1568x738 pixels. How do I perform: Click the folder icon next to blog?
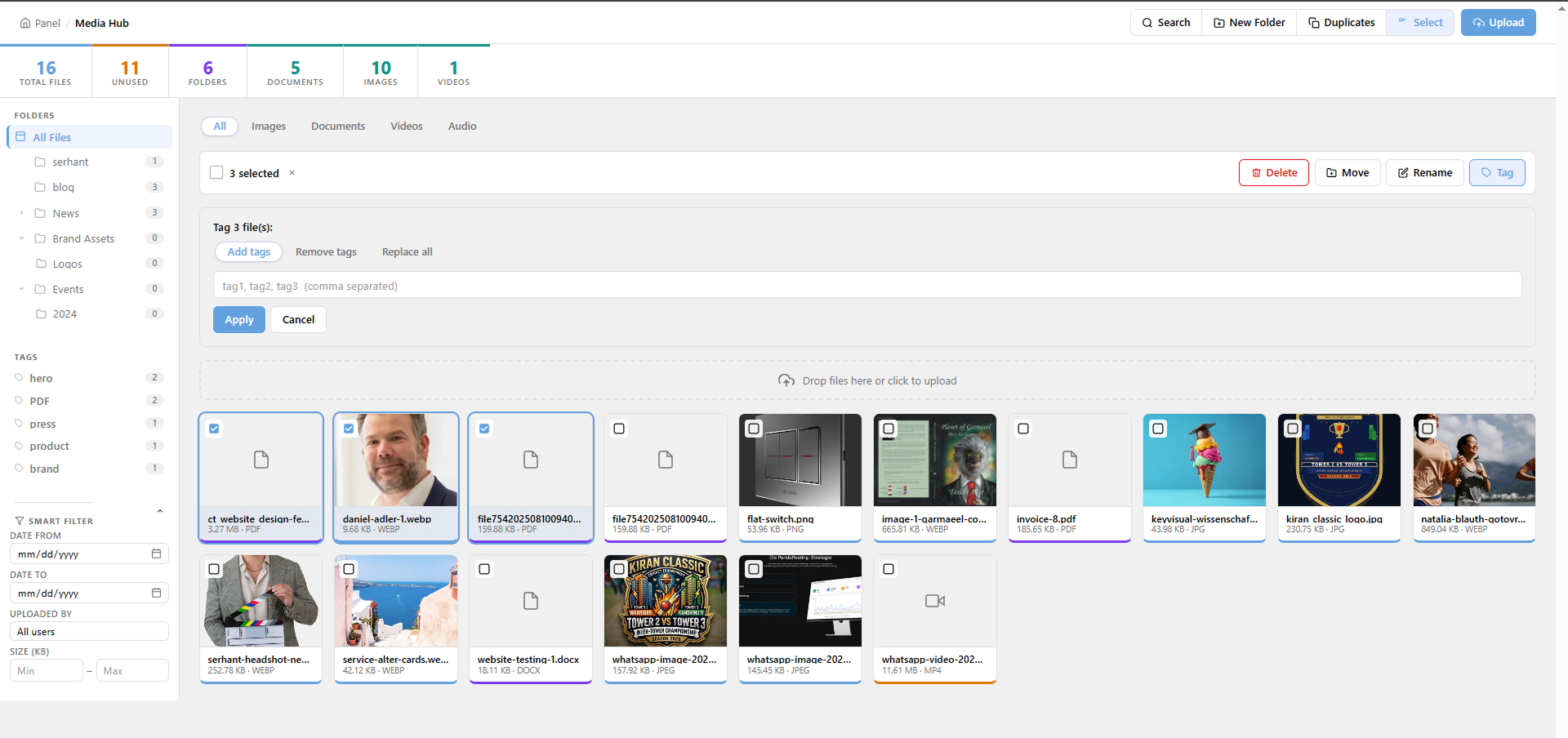40,187
